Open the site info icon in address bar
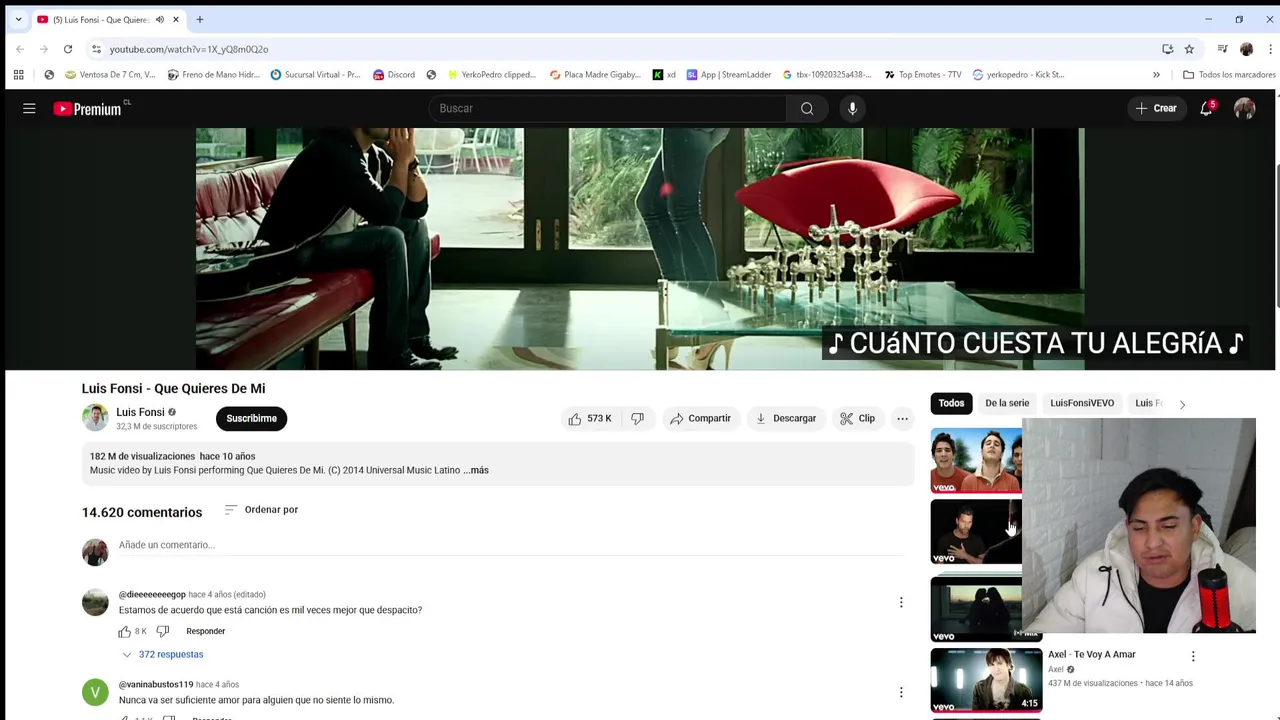The width and height of the screenshot is (1280, 720). tap(96, 49)
